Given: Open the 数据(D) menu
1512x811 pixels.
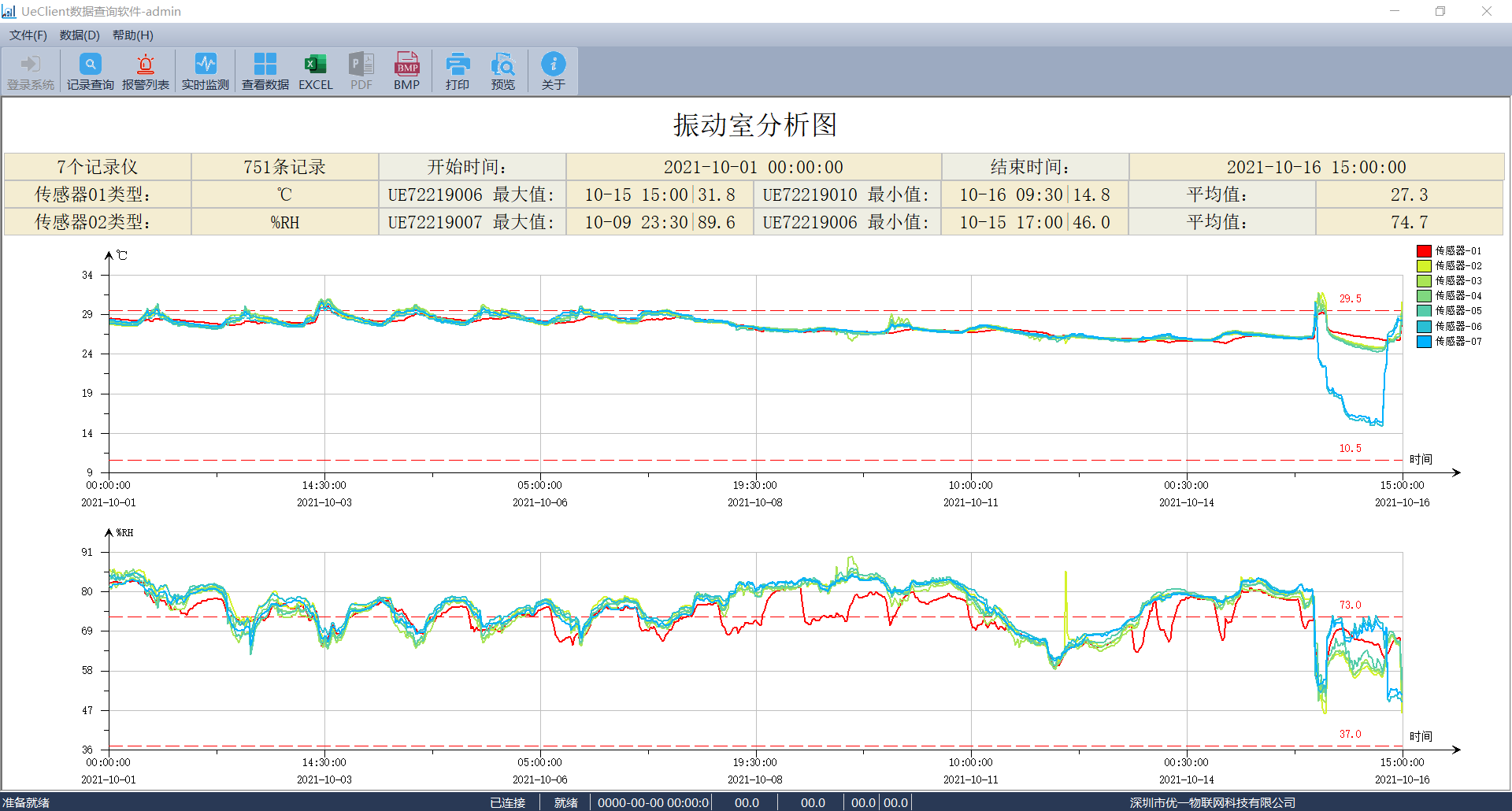Looking at the screenshot, I should point(80,35).
